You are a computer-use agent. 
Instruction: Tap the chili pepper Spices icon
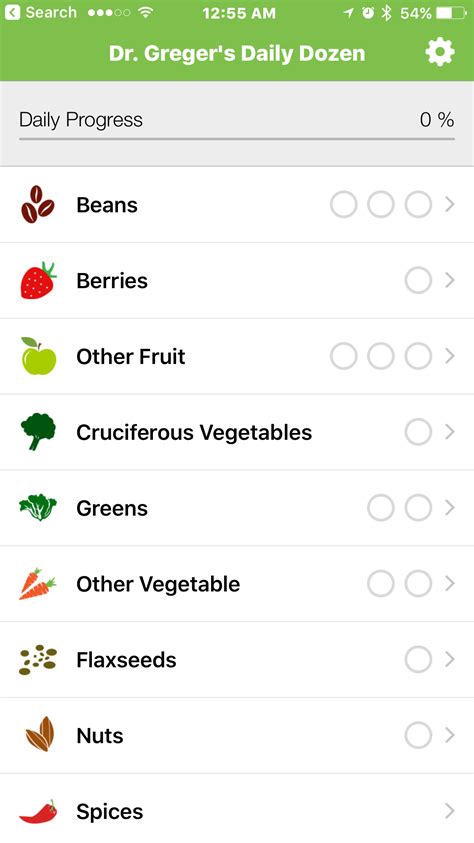38,811
